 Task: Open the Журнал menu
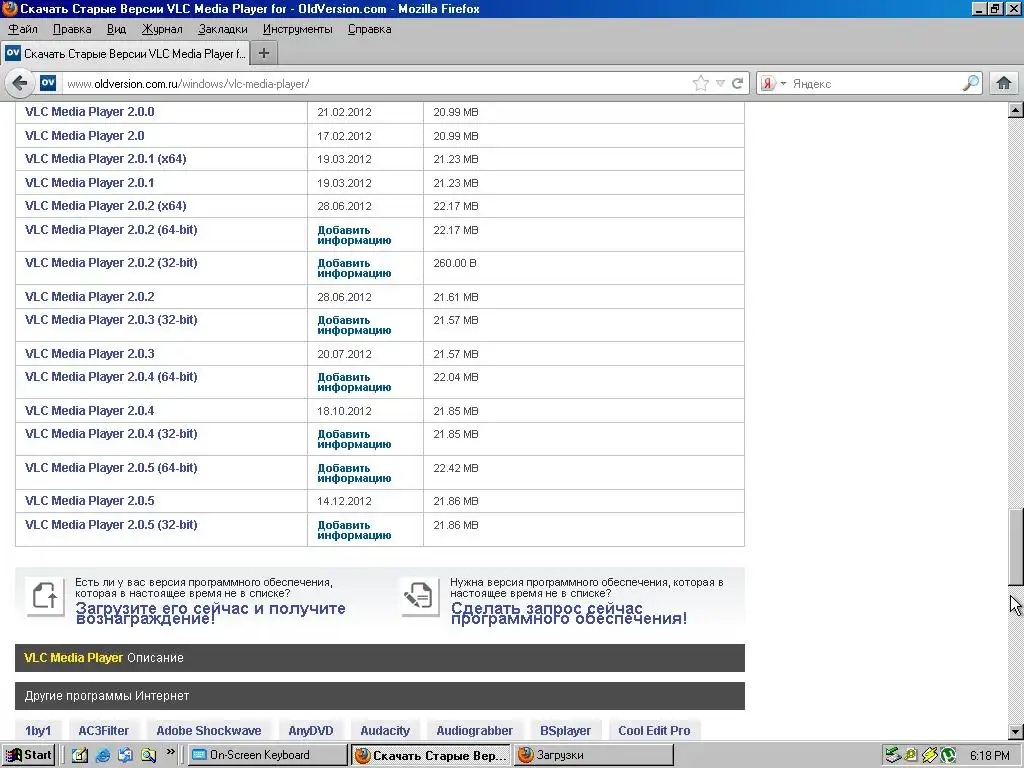[162, 29]
